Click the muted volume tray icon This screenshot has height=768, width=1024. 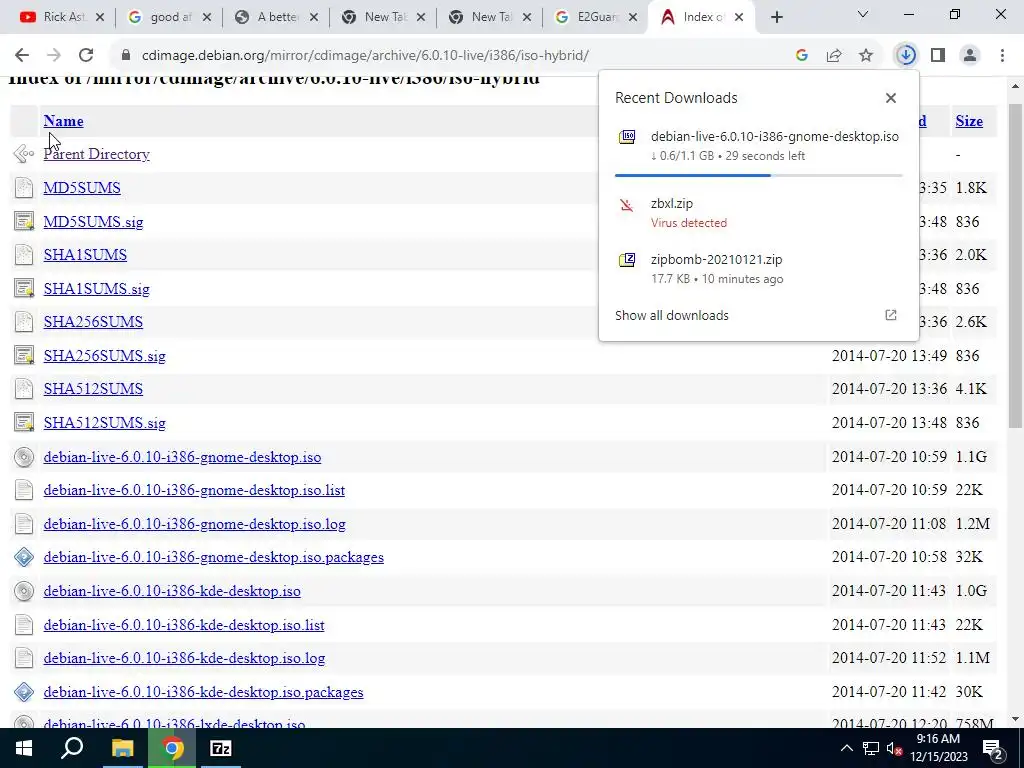(x=894, y=748)
